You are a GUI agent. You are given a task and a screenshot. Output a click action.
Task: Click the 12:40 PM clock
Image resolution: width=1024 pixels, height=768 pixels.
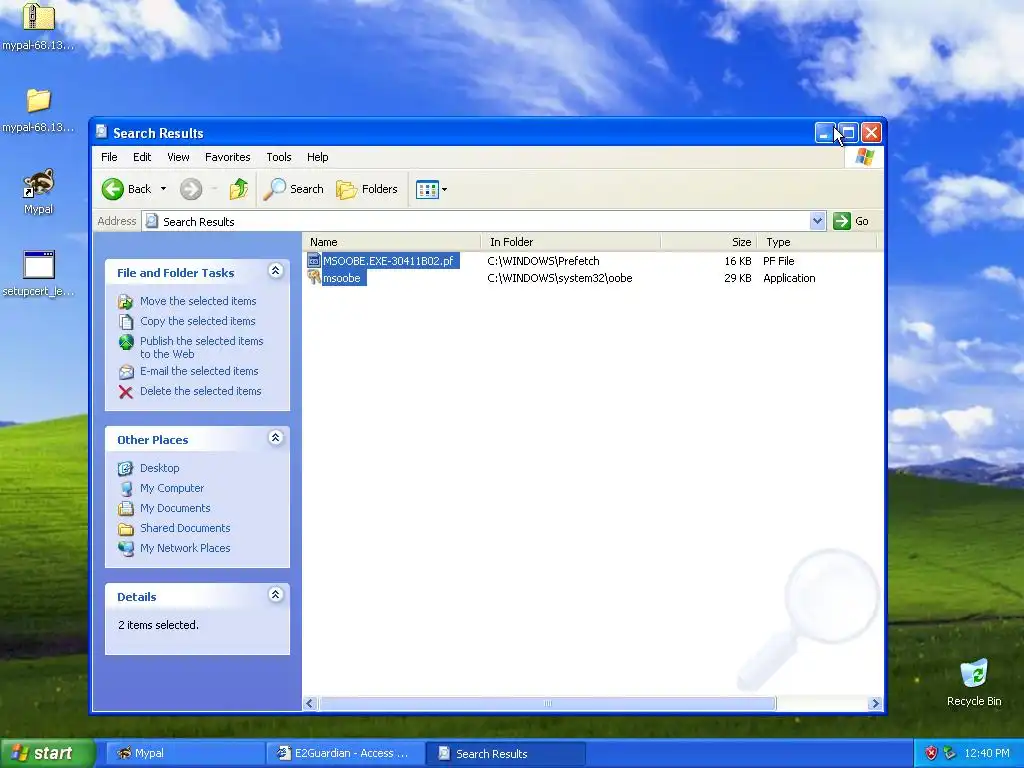pos(987,753)
